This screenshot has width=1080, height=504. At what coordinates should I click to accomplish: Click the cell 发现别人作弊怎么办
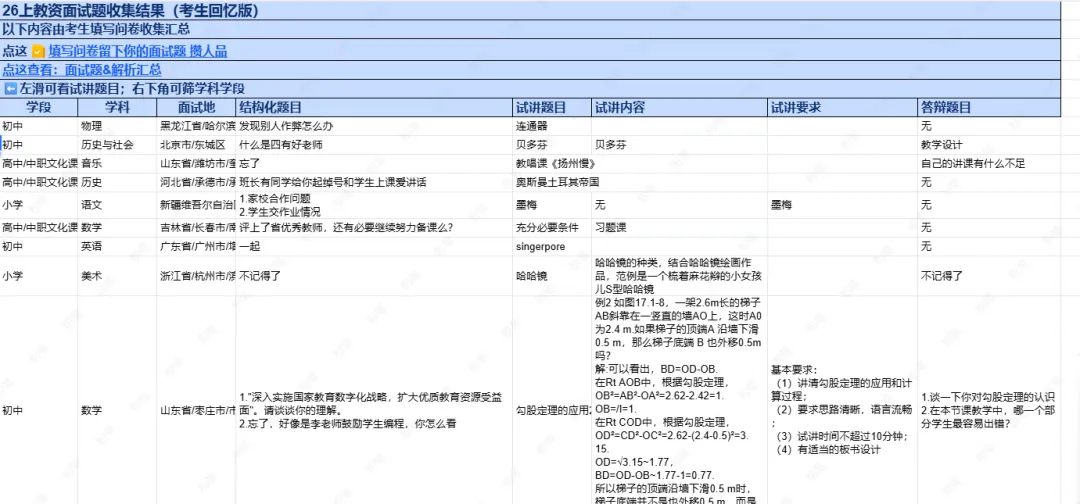[x=375, y=126]
